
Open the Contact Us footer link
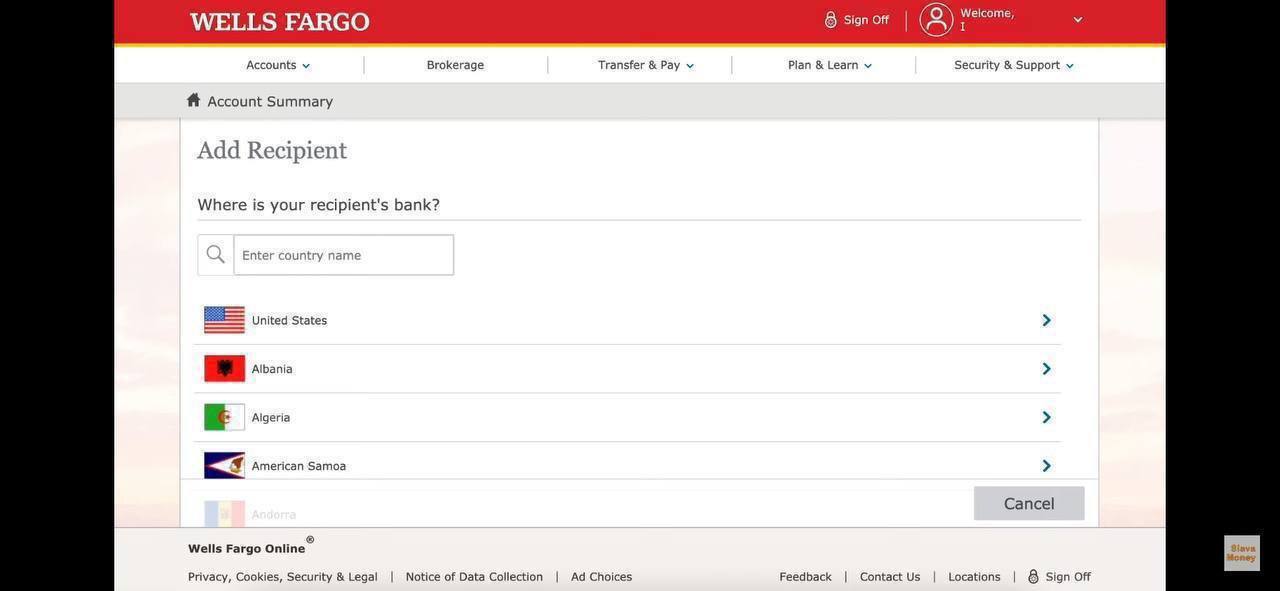(890, 577)
